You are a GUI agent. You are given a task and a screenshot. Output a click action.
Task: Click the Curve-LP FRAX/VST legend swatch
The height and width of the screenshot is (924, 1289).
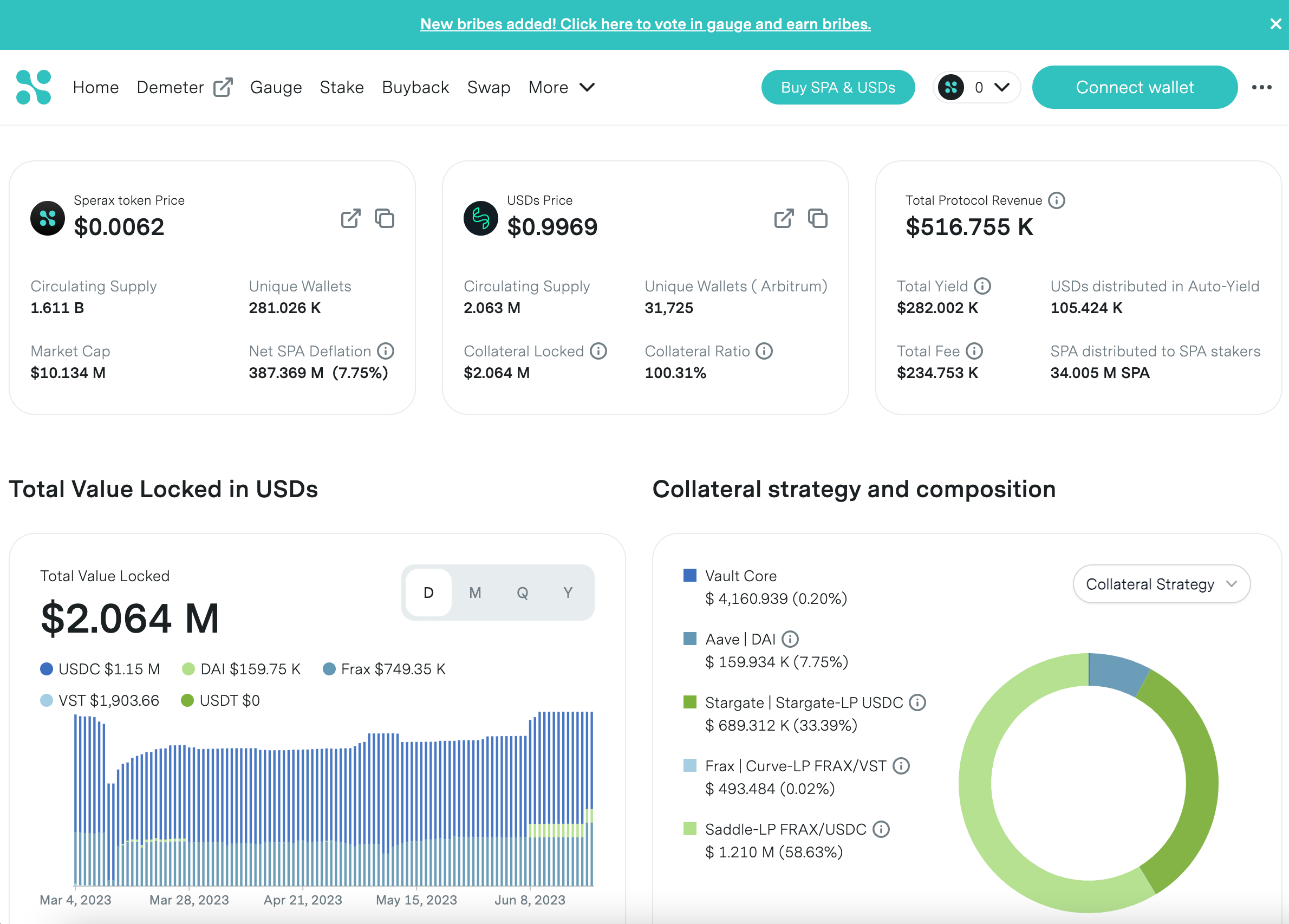(x=689, y=765)
